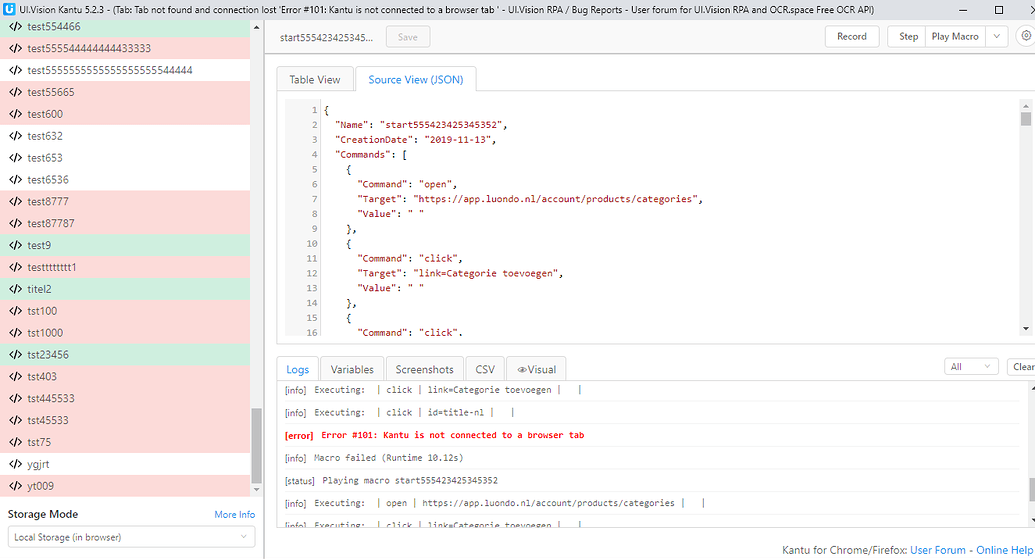Click the code icon beside tst1000
The width and height of the screenshot is (1035, 559).
click(x=15, y=333)
